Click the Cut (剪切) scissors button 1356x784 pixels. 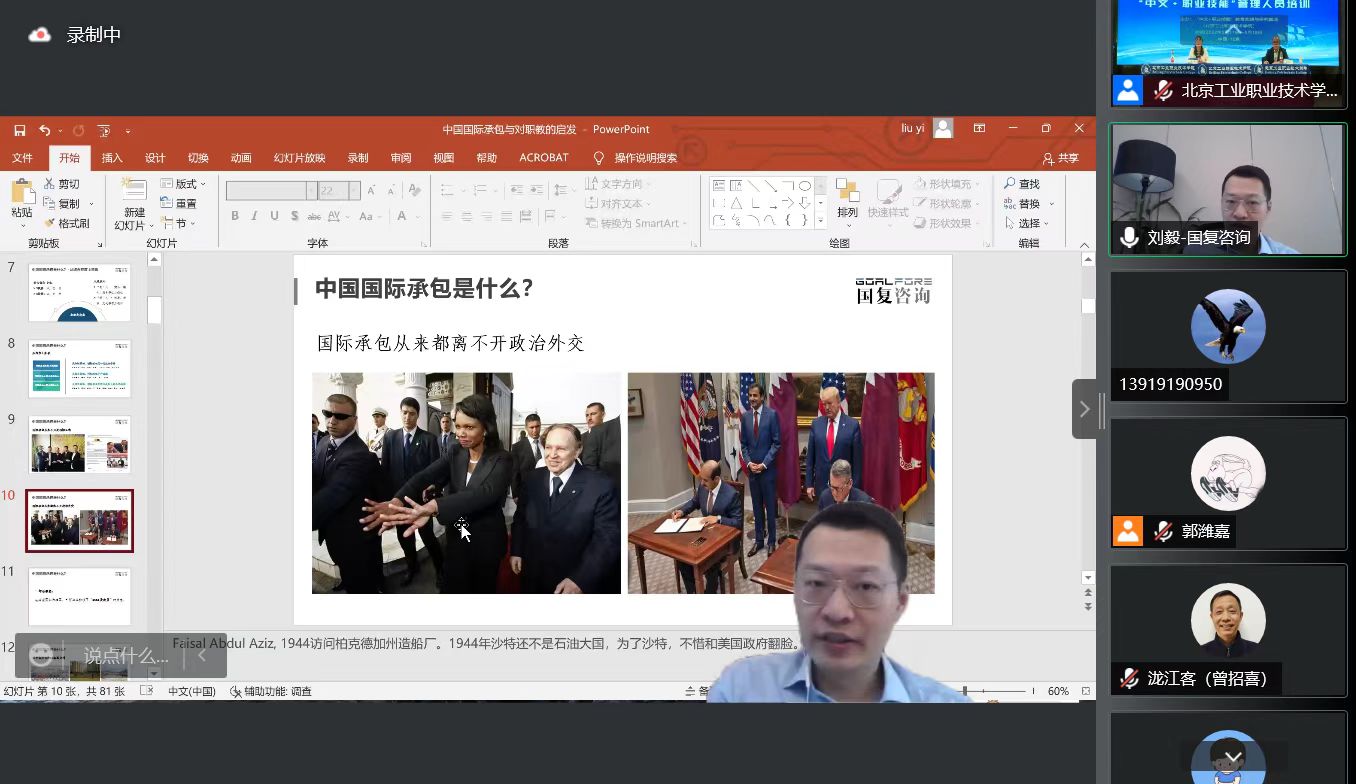(x=61, y=184)
